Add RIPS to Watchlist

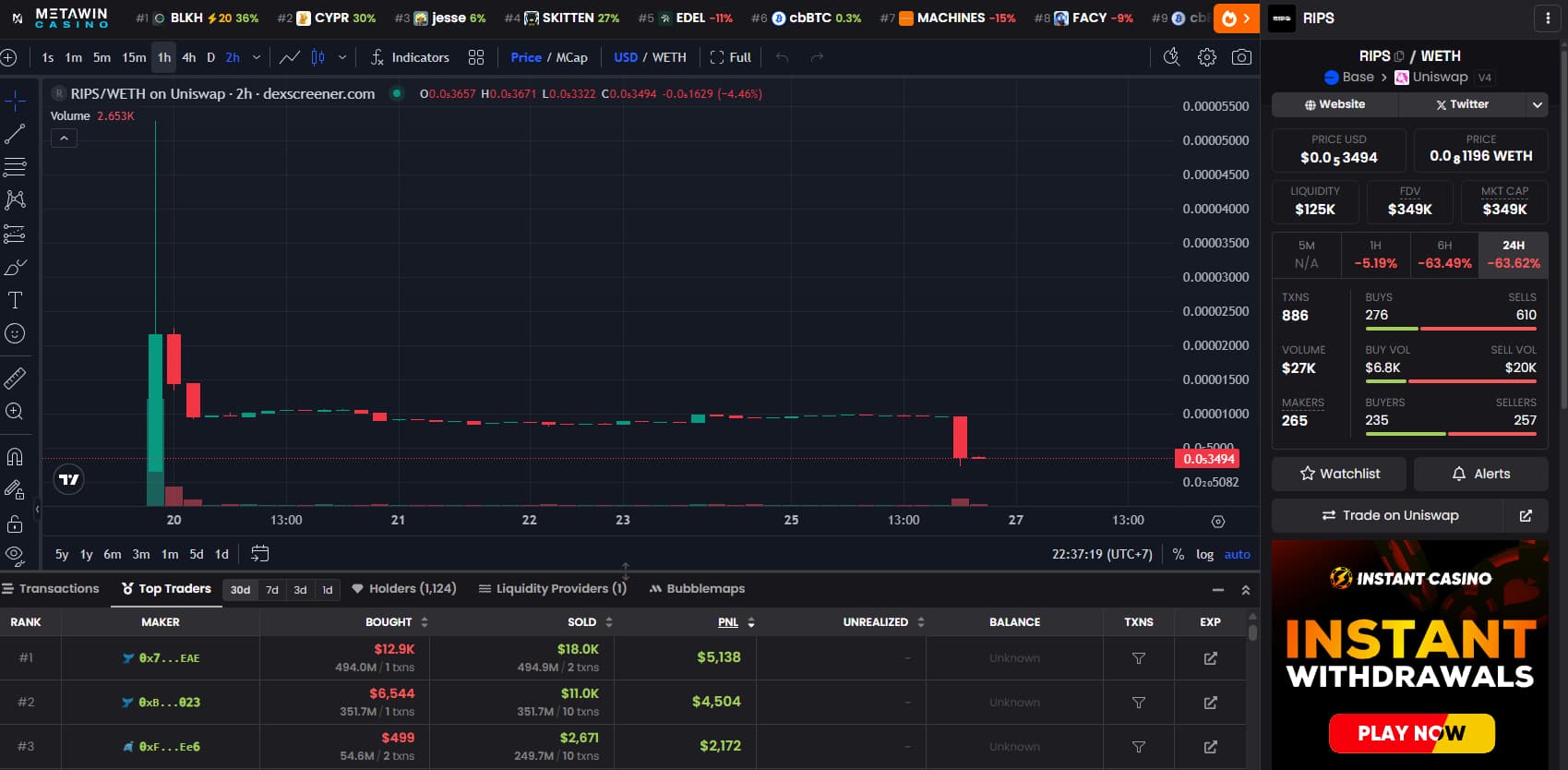coord(1339,474)
